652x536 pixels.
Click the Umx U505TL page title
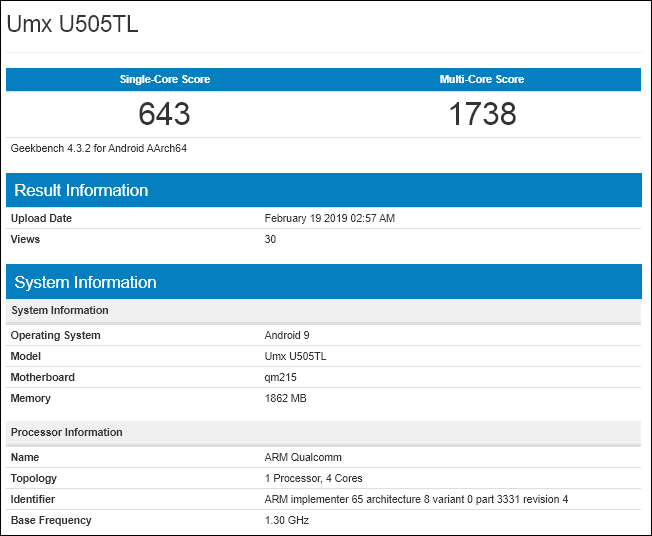[72, 23]
